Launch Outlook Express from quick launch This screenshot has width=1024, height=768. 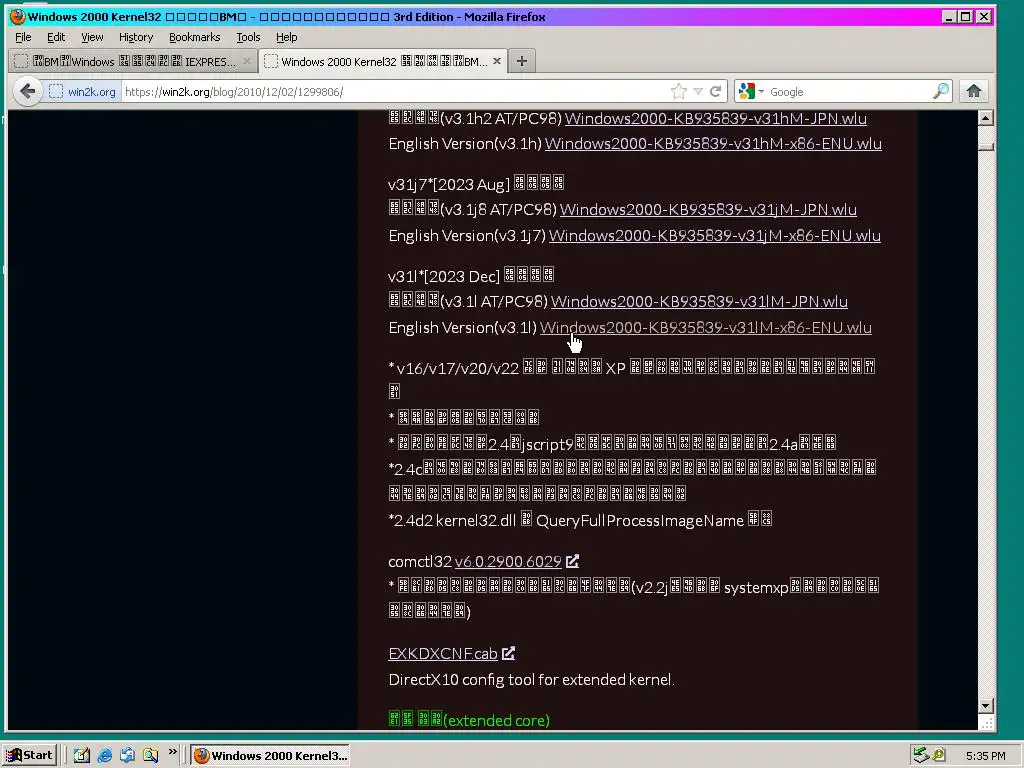tap(127, 756)
